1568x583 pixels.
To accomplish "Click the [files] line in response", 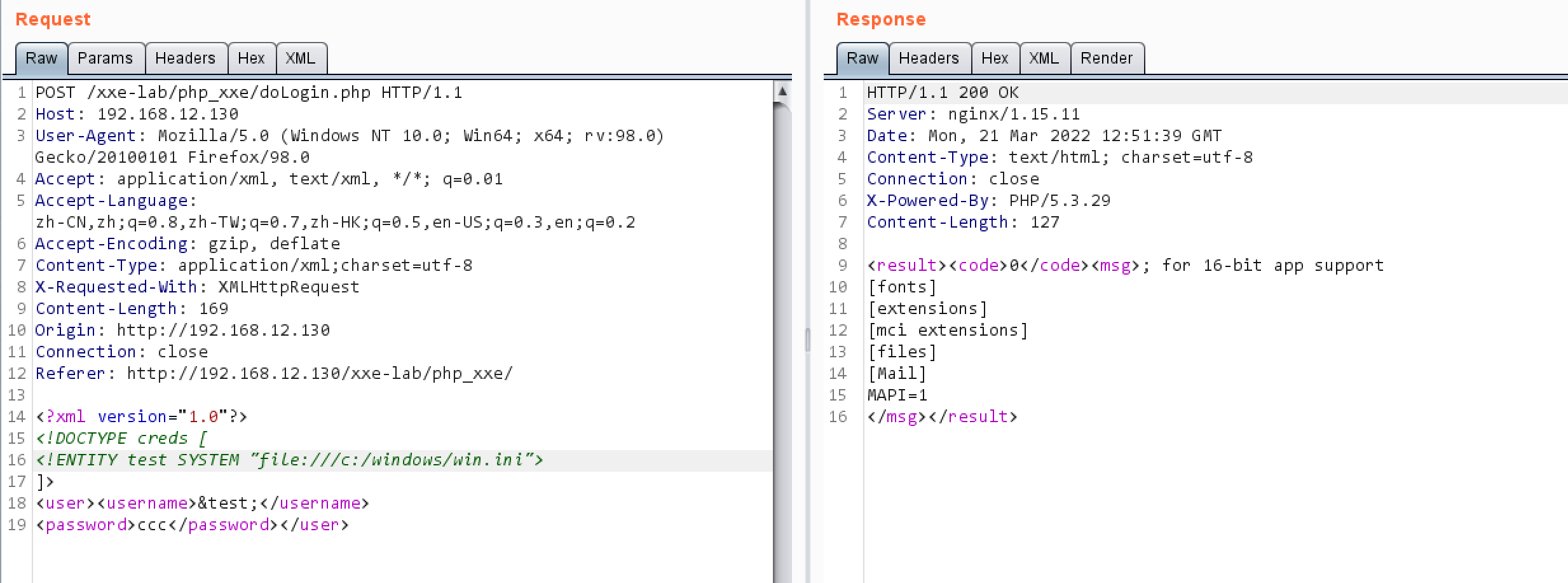I will click(902, 352).
